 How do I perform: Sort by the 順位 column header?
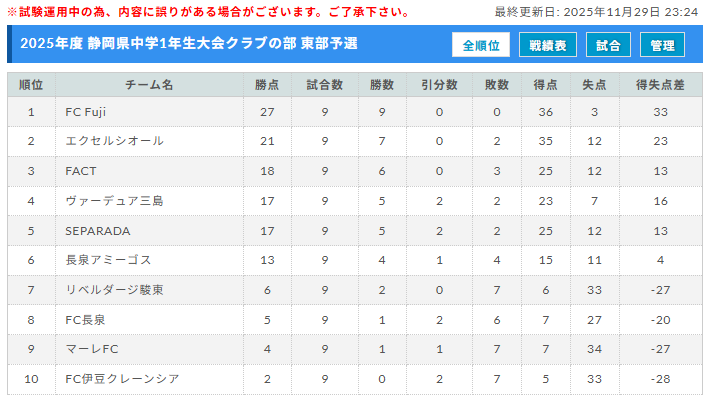[x=31, y=85]
